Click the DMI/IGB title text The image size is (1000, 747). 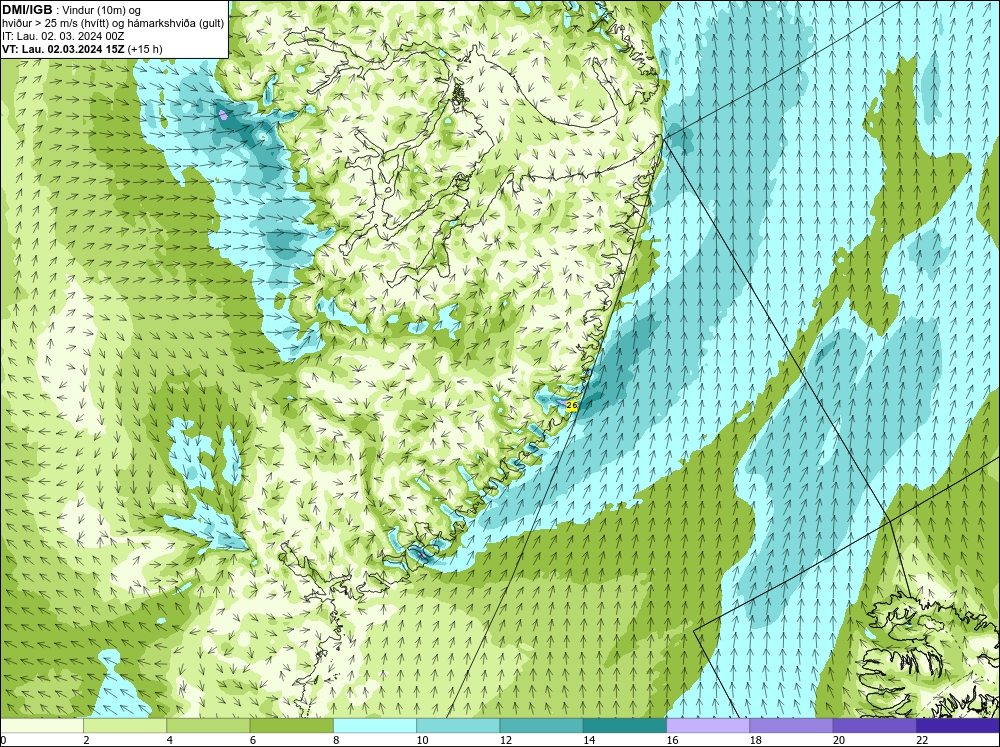(27, 10)
